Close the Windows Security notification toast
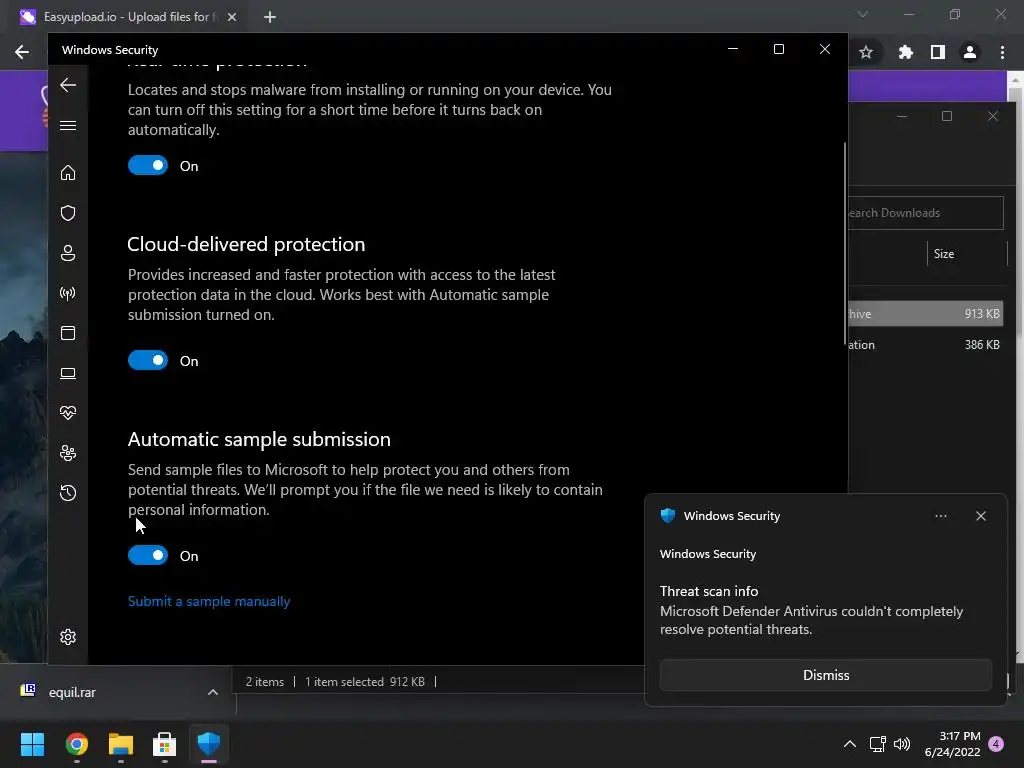The image size is (1024, 768). click(980, 516)
